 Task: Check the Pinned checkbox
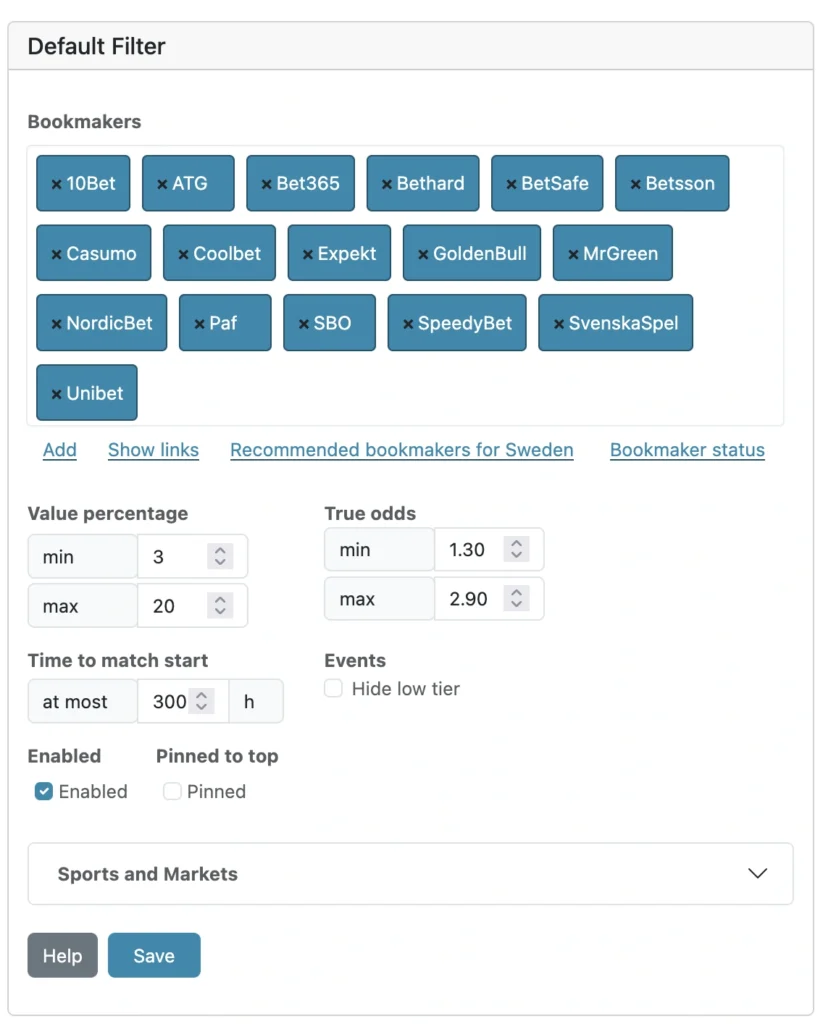pyautogui.click(x=172, y=792)
